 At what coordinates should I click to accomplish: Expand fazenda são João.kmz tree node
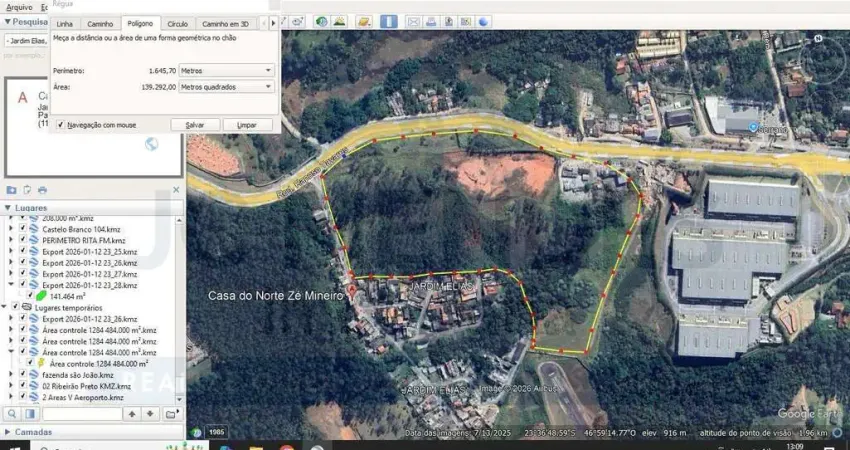click(x=11, y=375)
